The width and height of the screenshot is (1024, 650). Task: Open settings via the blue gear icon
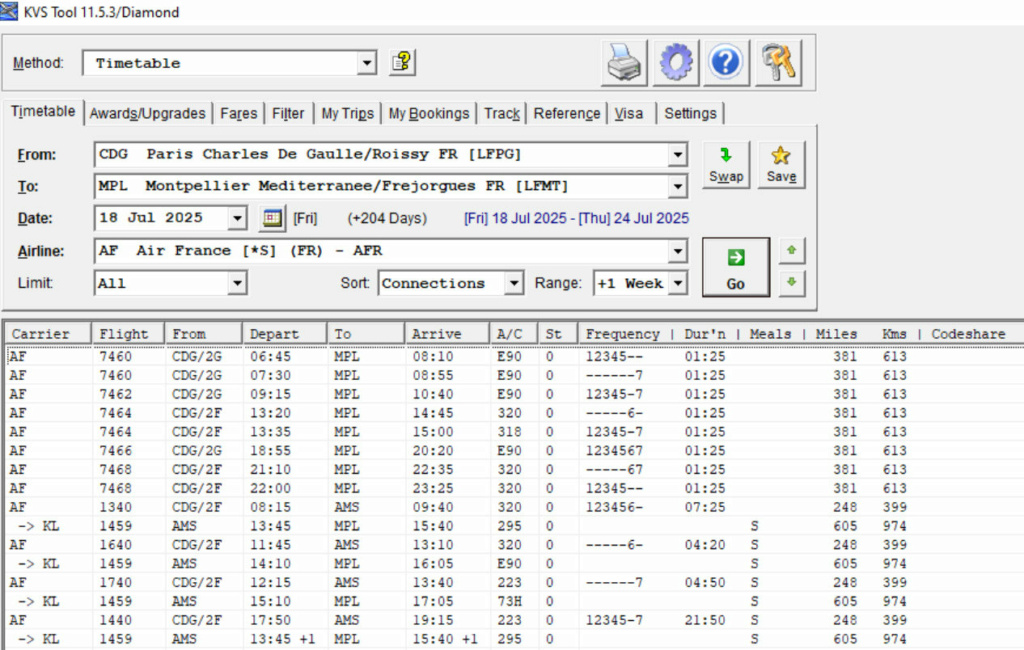click(x=675, y=63)
